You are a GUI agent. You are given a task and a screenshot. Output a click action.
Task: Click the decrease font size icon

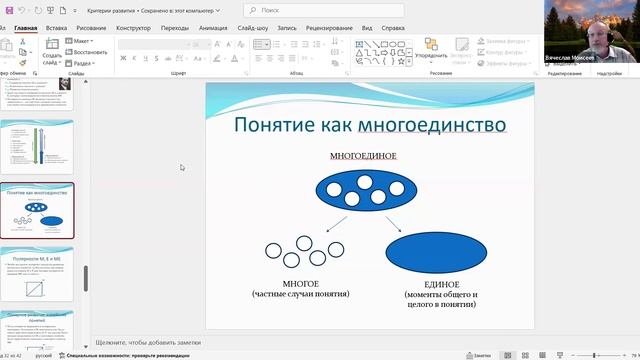click(x=229, y=44)
